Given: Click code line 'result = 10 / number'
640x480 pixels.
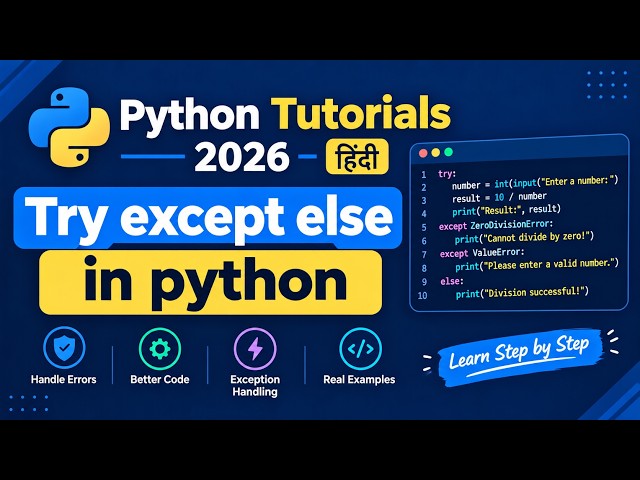Looking at the screenshot, I should point(499,198).
